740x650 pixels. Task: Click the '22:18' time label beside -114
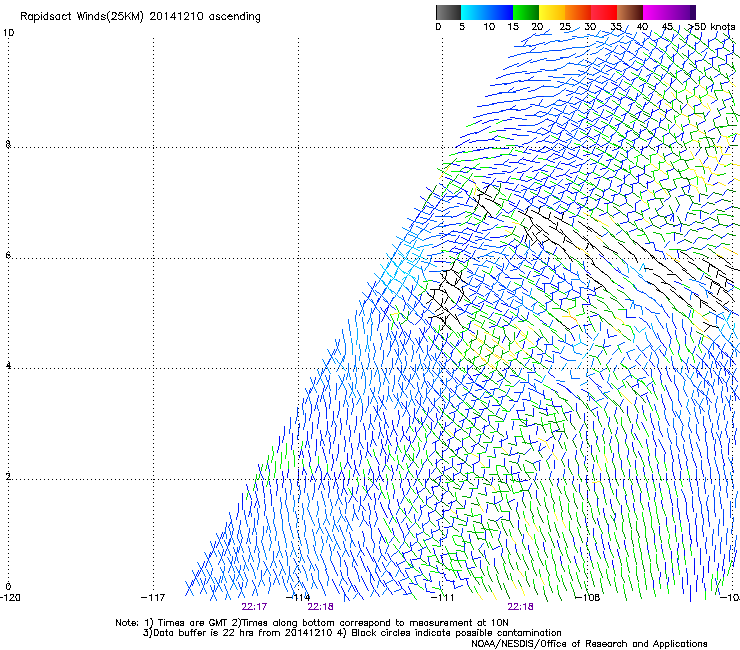tap(320, 607)
